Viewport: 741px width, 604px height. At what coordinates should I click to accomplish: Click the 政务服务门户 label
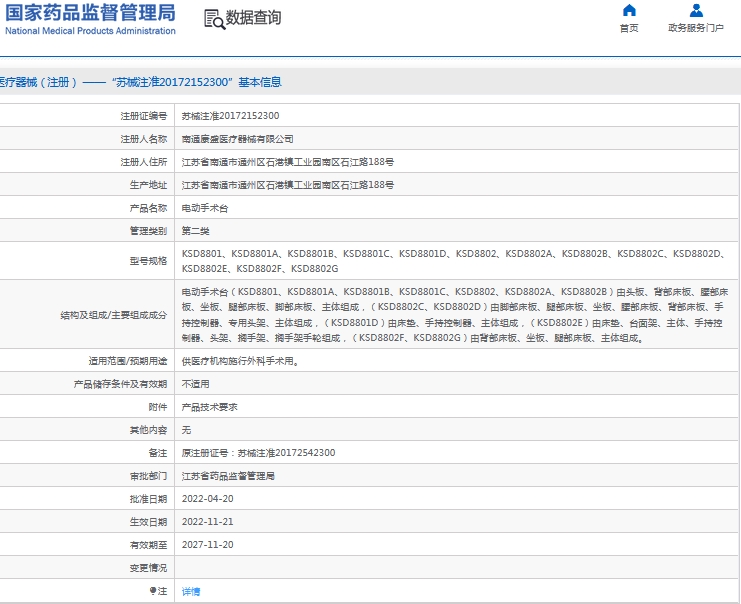[x=696, y=28]
